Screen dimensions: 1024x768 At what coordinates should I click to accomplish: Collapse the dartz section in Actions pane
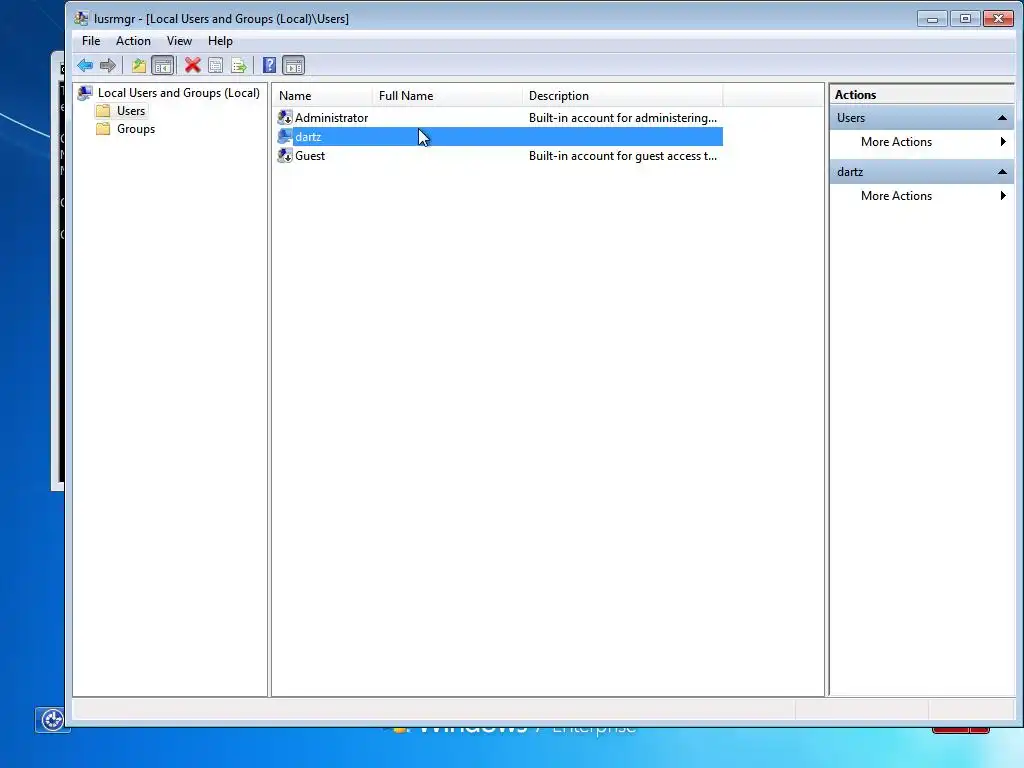click(x=1002, y=172)
